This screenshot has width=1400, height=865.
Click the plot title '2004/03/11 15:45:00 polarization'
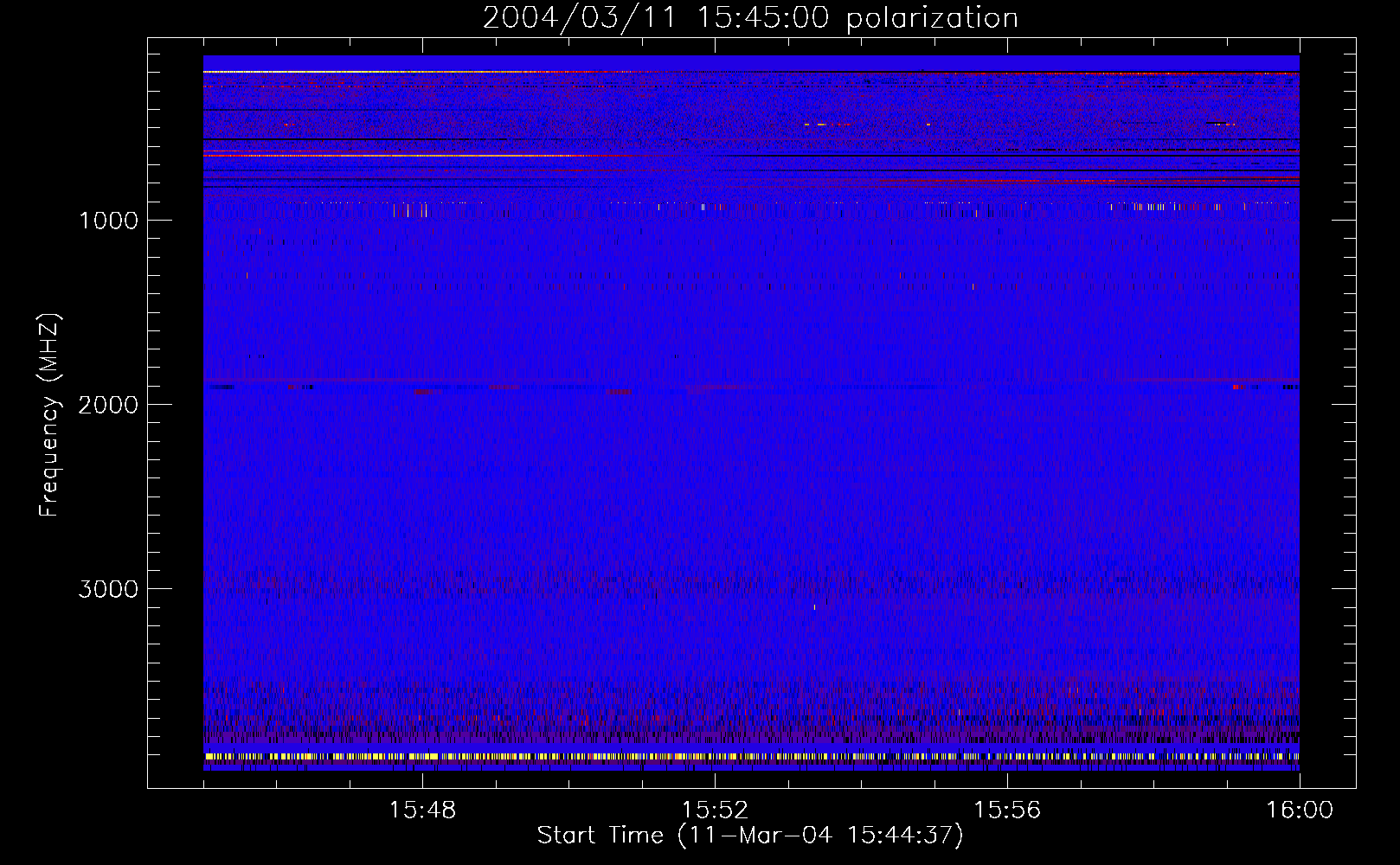[750, 18]
